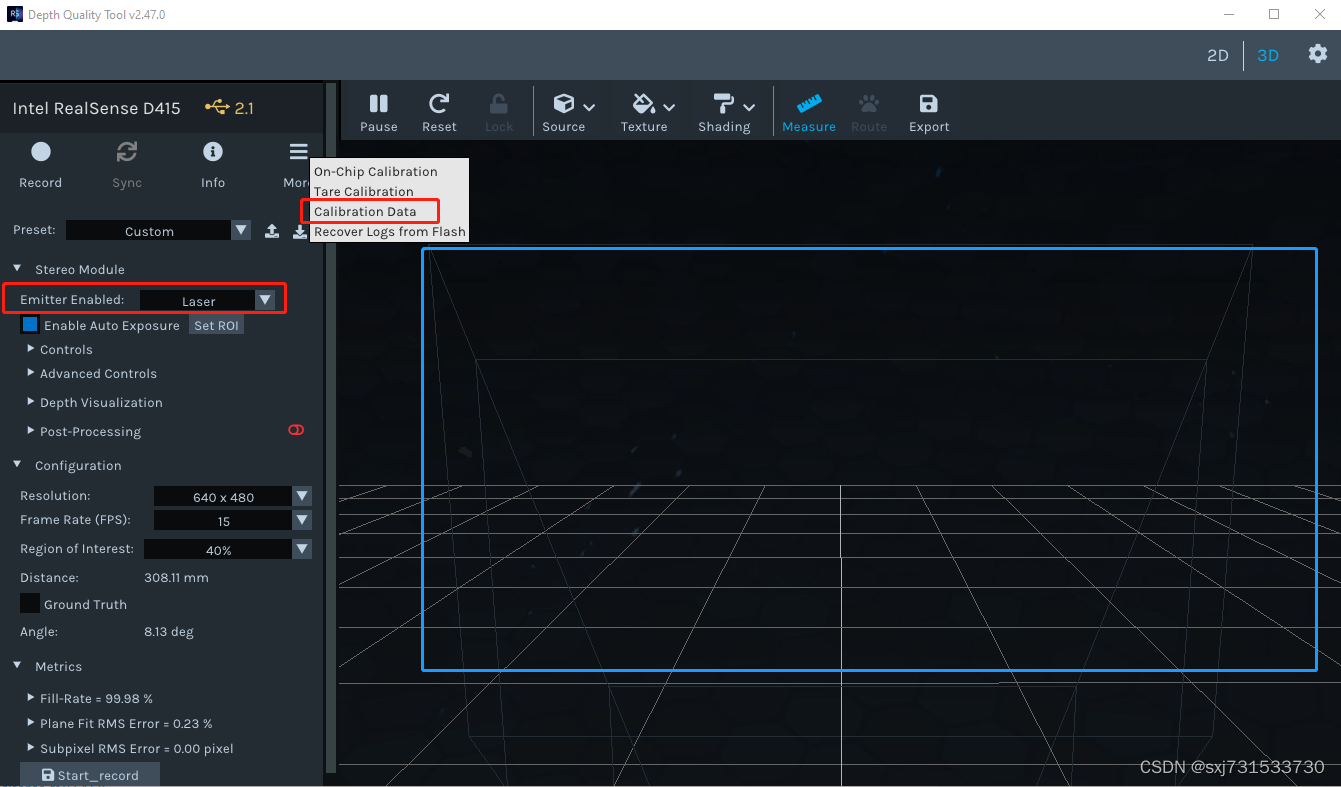
Task: Check the Ground Truth box
Action: point(30,604)
